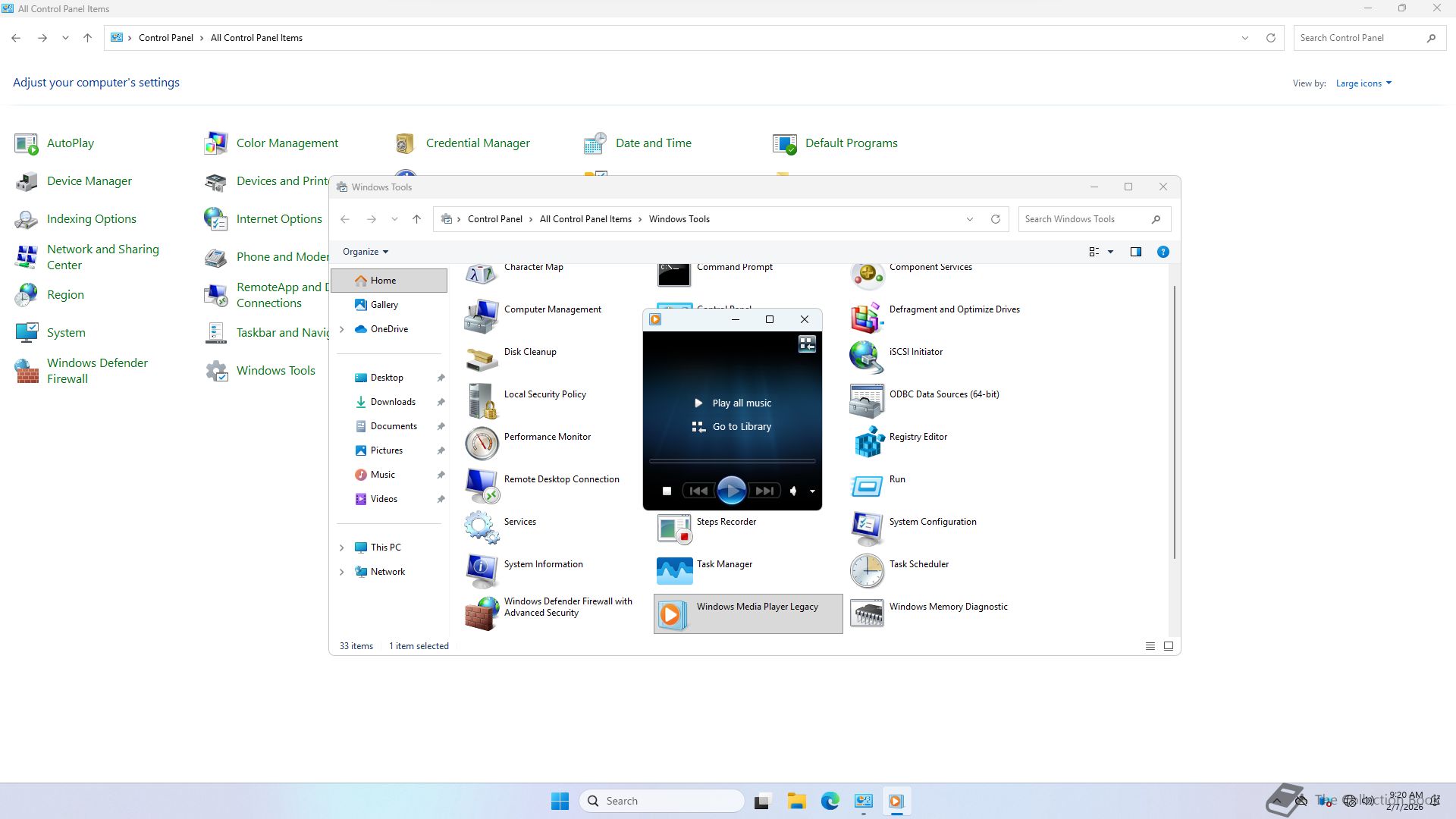This screenshot has height=819, width=1456.
Task: Switch media player to library view icon
Action: point(807,344)
